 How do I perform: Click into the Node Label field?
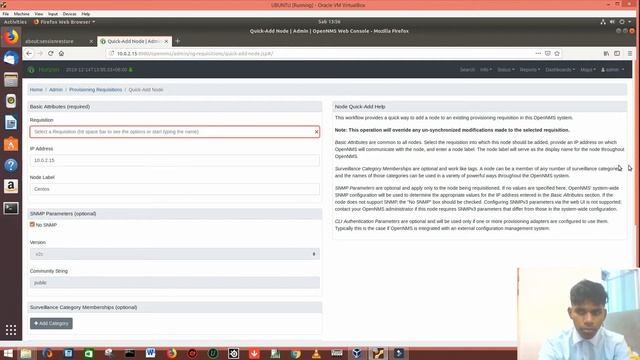point(175,189)
